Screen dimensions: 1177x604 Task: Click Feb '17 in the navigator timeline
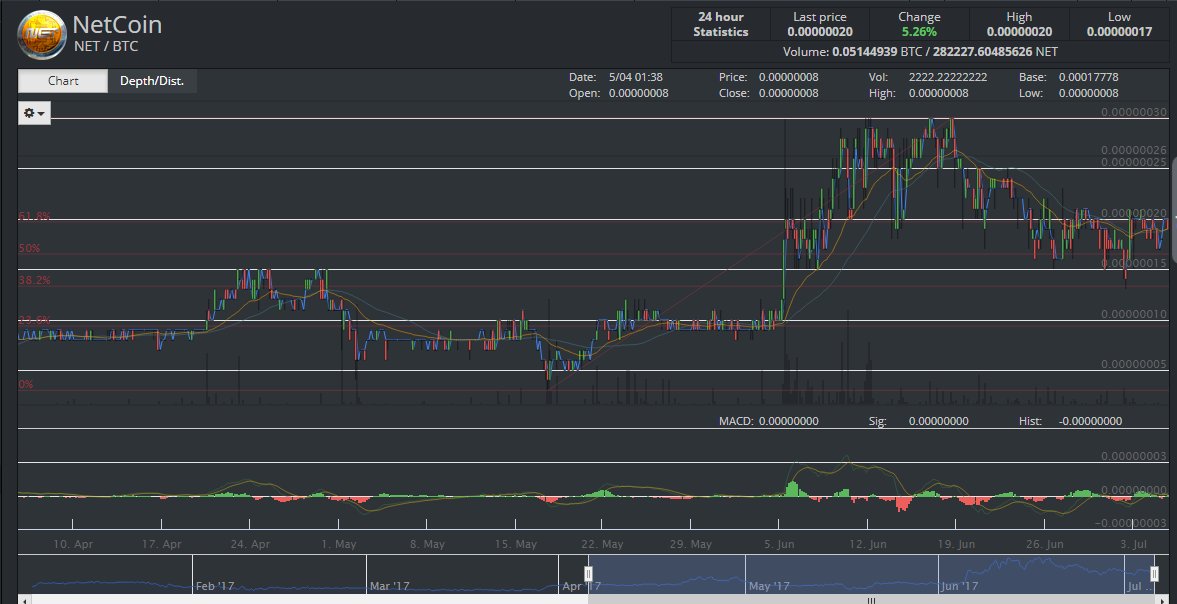pyautogui.click(x=214, y=586)
